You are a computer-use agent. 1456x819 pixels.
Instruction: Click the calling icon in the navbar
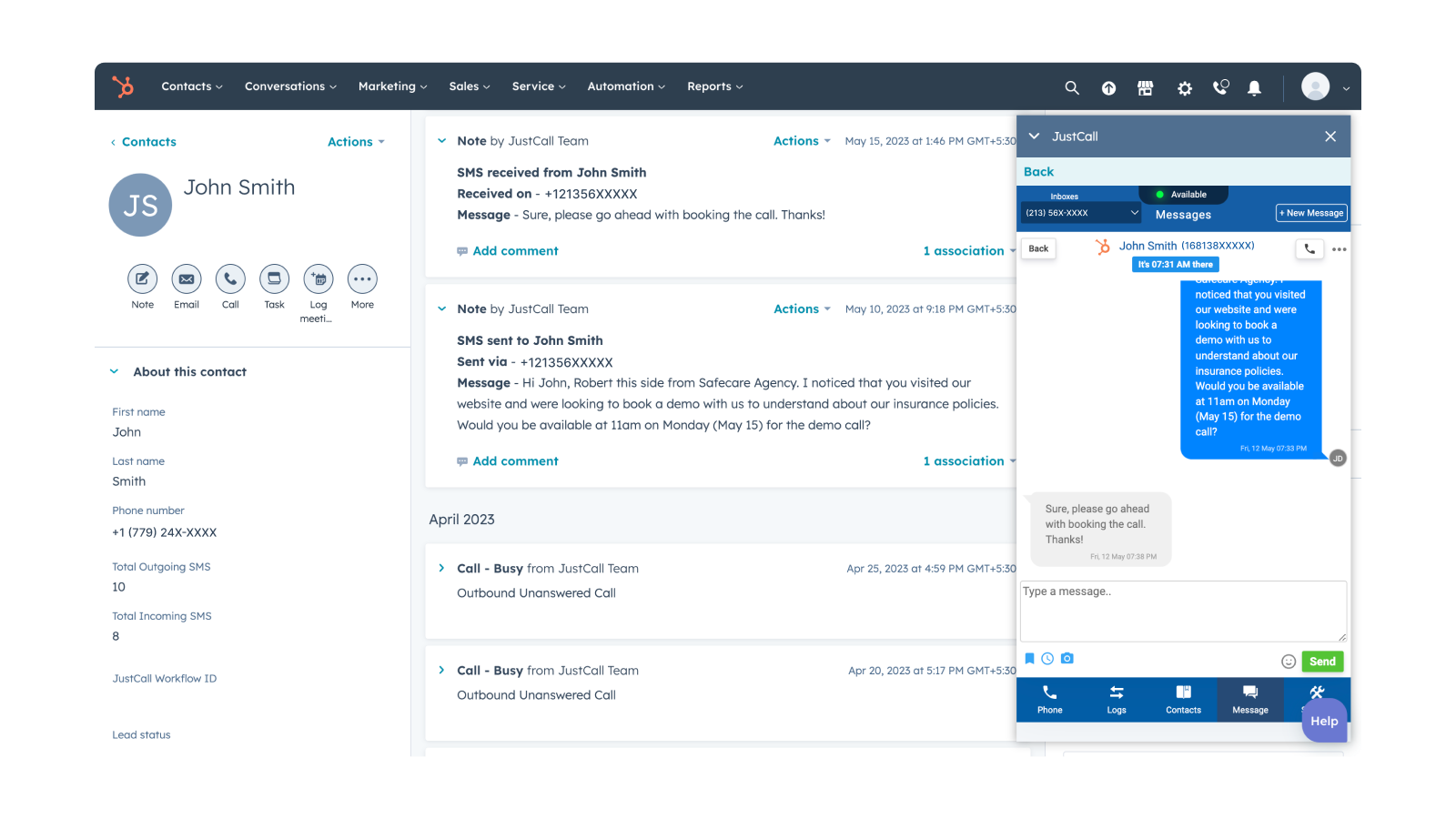click(x=1219, y=87)
